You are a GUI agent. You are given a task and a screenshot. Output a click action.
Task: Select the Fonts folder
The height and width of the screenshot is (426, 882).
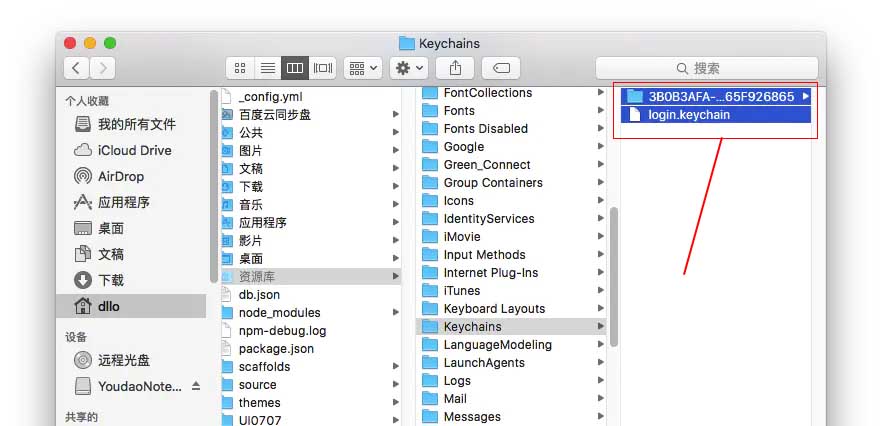pos(512,111)
